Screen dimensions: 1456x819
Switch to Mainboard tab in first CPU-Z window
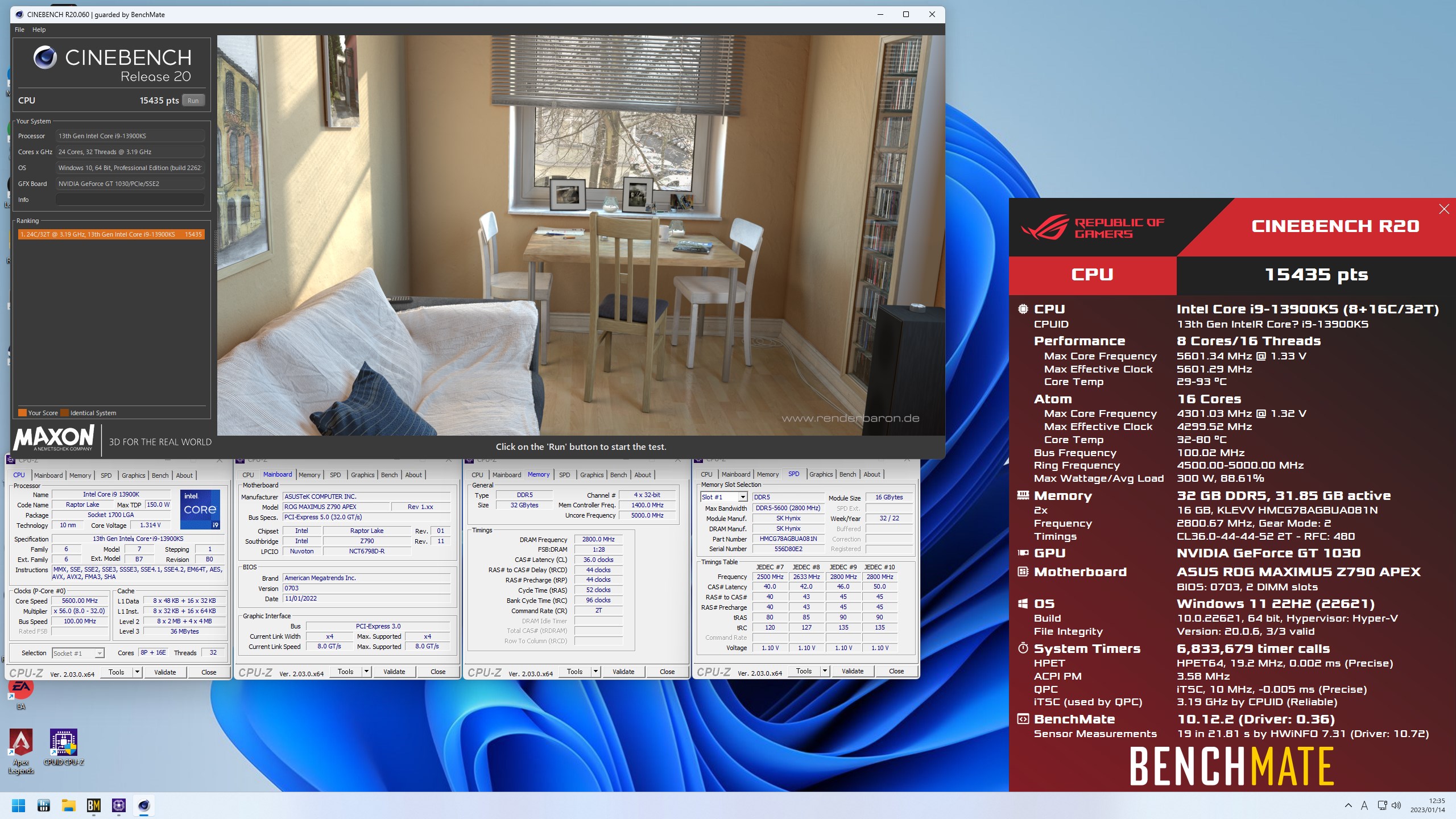click(48, 475)
